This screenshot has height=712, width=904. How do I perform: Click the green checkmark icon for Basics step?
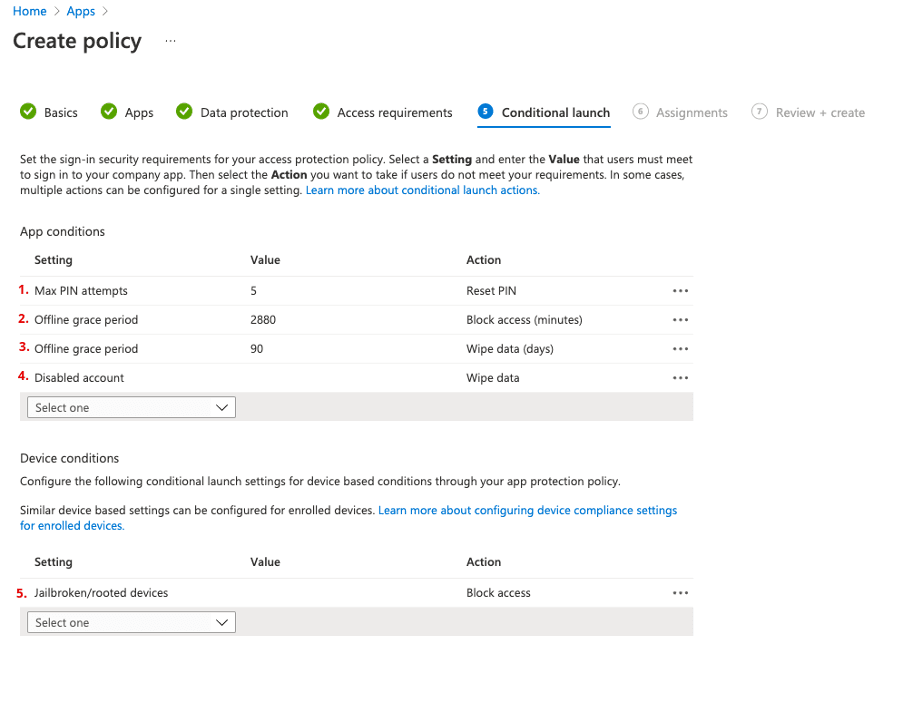tap(29, 112)
